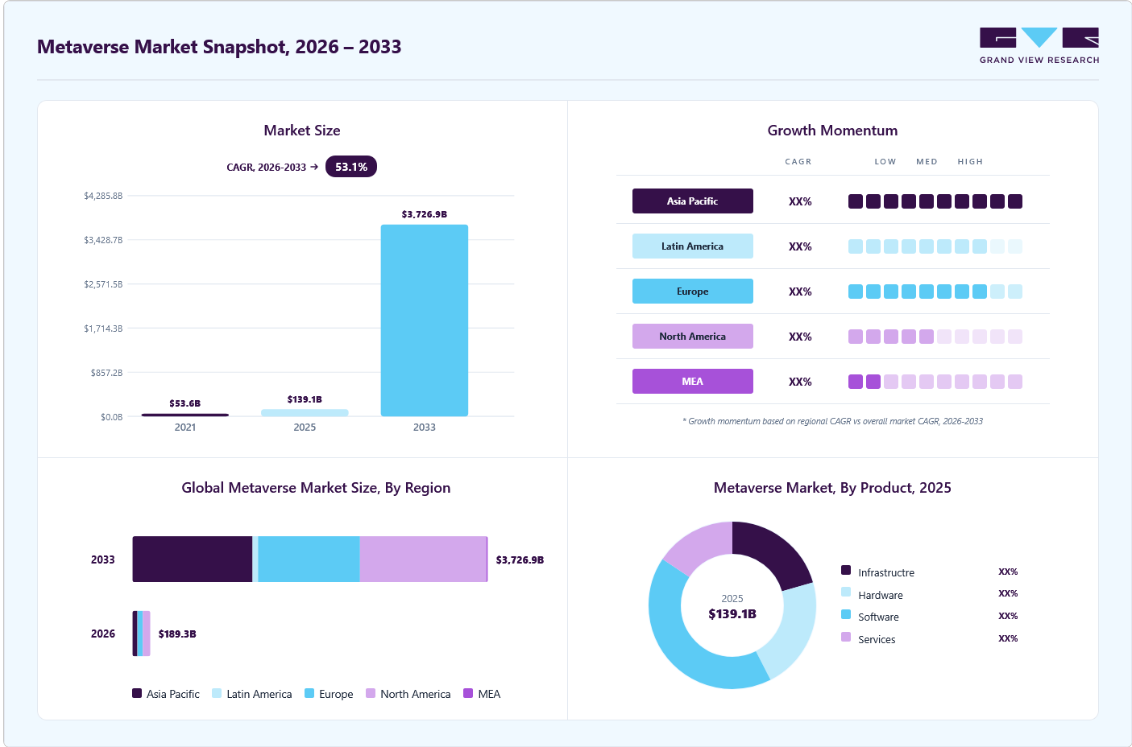The width and height of the screenshot is (1132, 747).
Task: Click Metaverse Market, By Product, 2025 title
Action: 832,488
